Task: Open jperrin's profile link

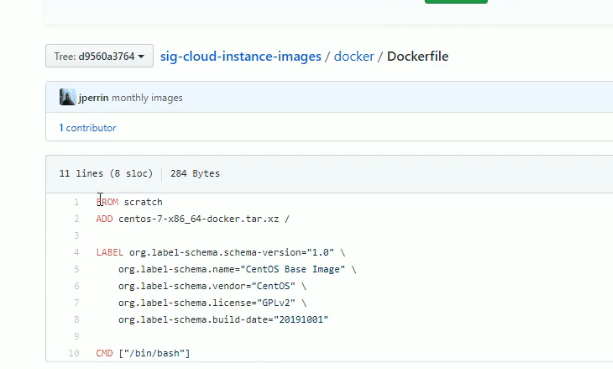Action: click(x=93, y=98)
